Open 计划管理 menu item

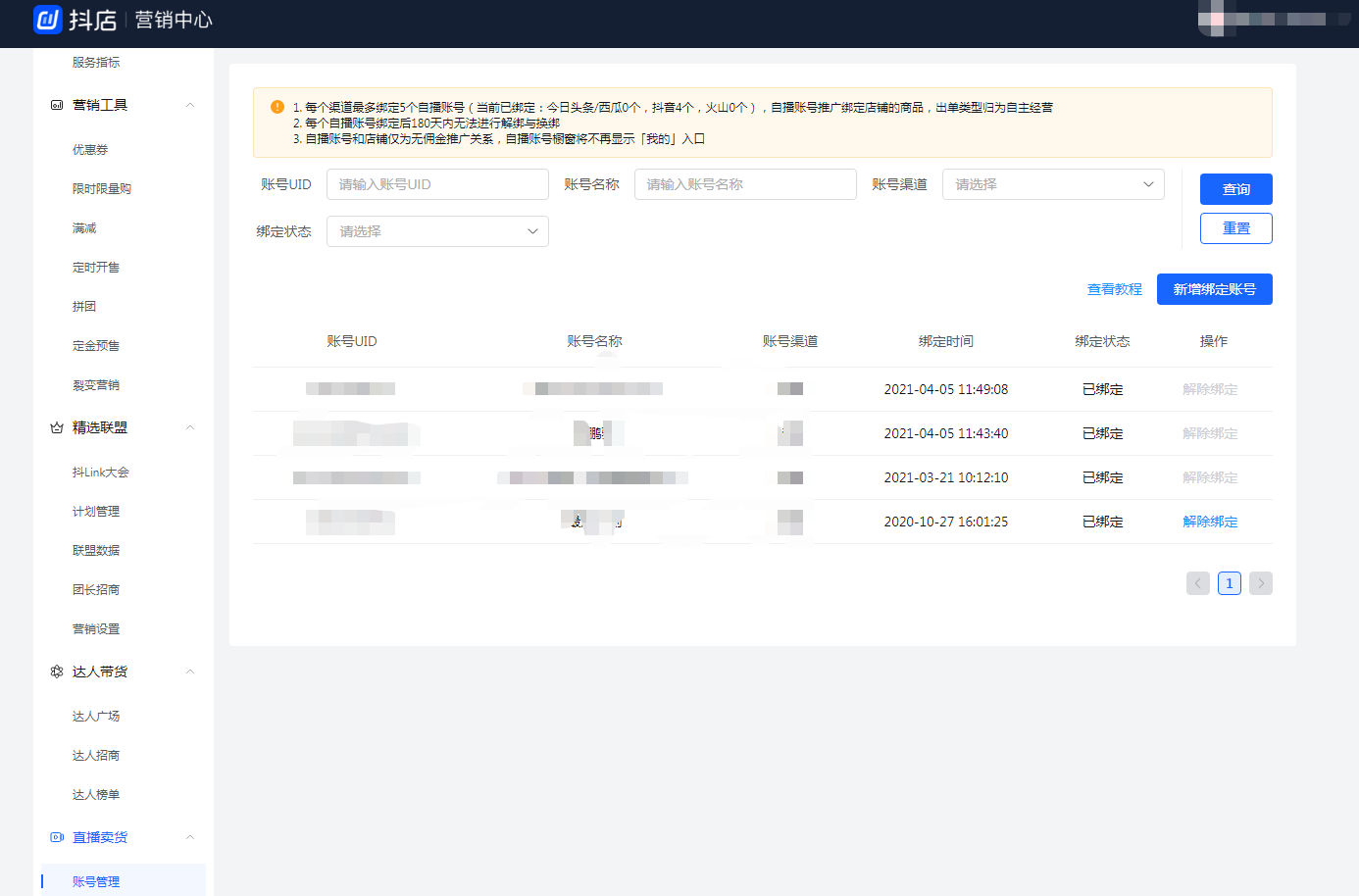tap(96, 512)
